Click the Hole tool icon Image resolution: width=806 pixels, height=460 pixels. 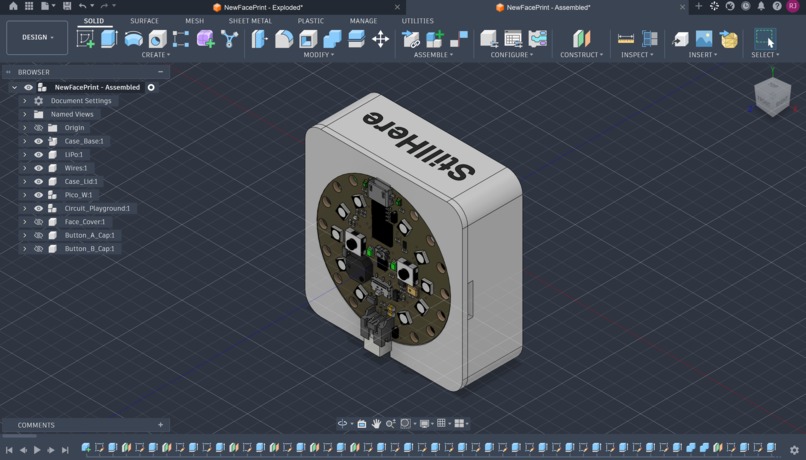157,39
